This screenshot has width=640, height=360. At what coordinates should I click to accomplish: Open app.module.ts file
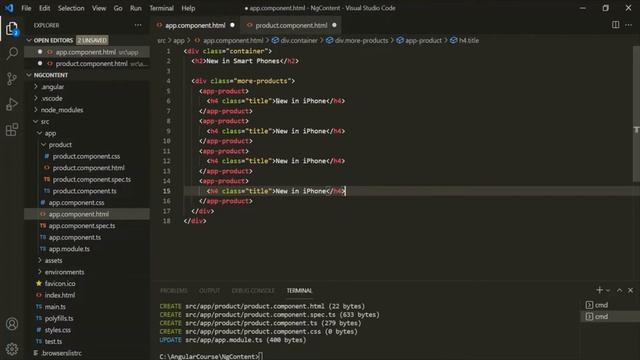(69, 249)
